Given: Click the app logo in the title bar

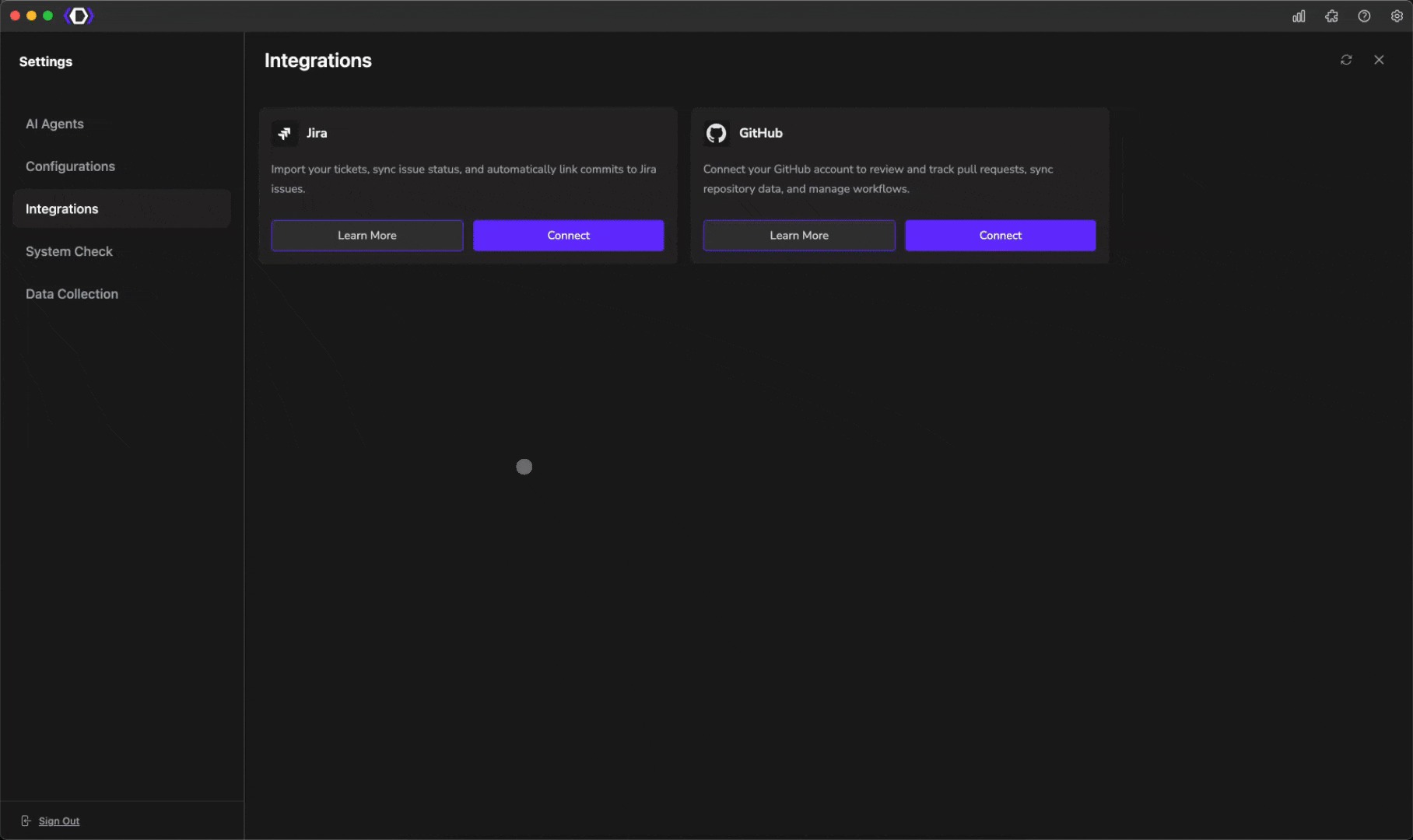Looking at the screenshot, I should (78, 15).
